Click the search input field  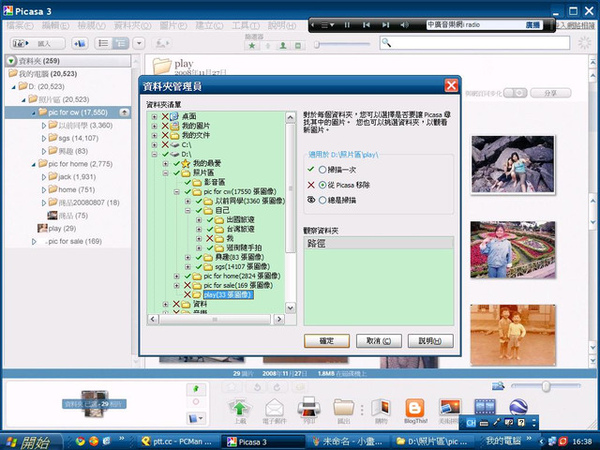(x=474, y=42)
